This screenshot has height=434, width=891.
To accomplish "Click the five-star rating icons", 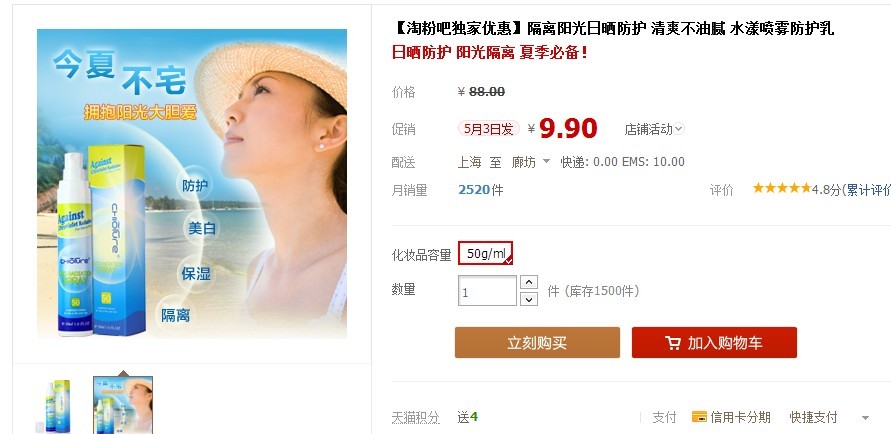I will pyautogui.click(x=781, y=188).
